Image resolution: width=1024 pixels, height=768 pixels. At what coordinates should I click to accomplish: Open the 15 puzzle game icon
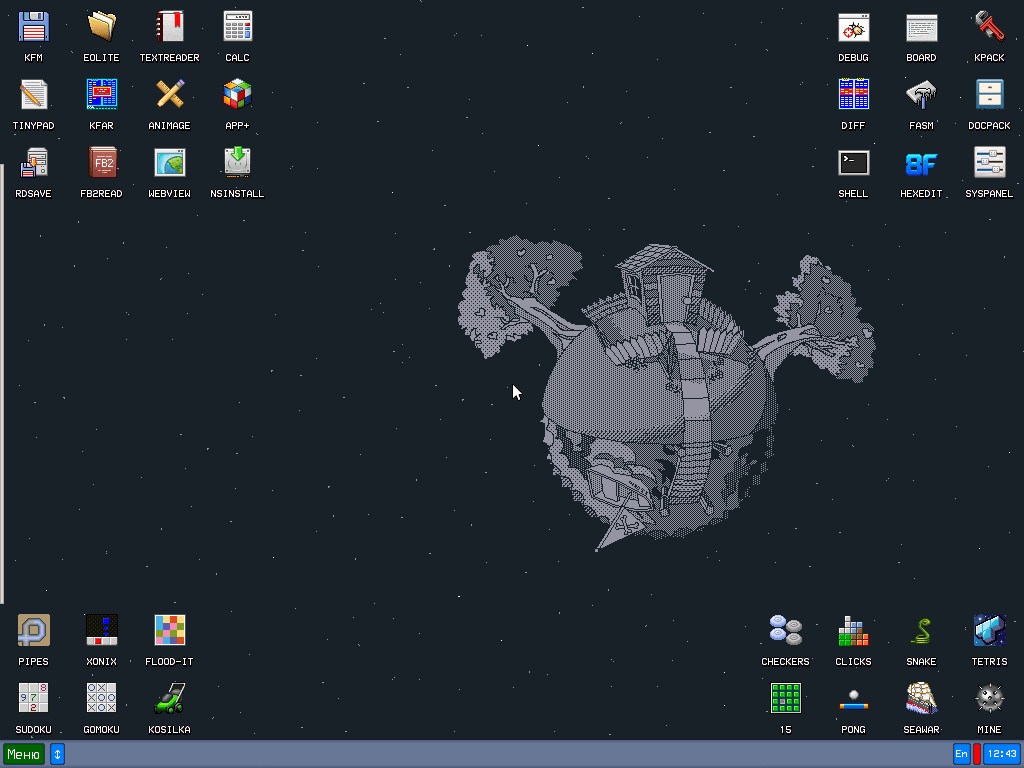click(x=786, y=699)
